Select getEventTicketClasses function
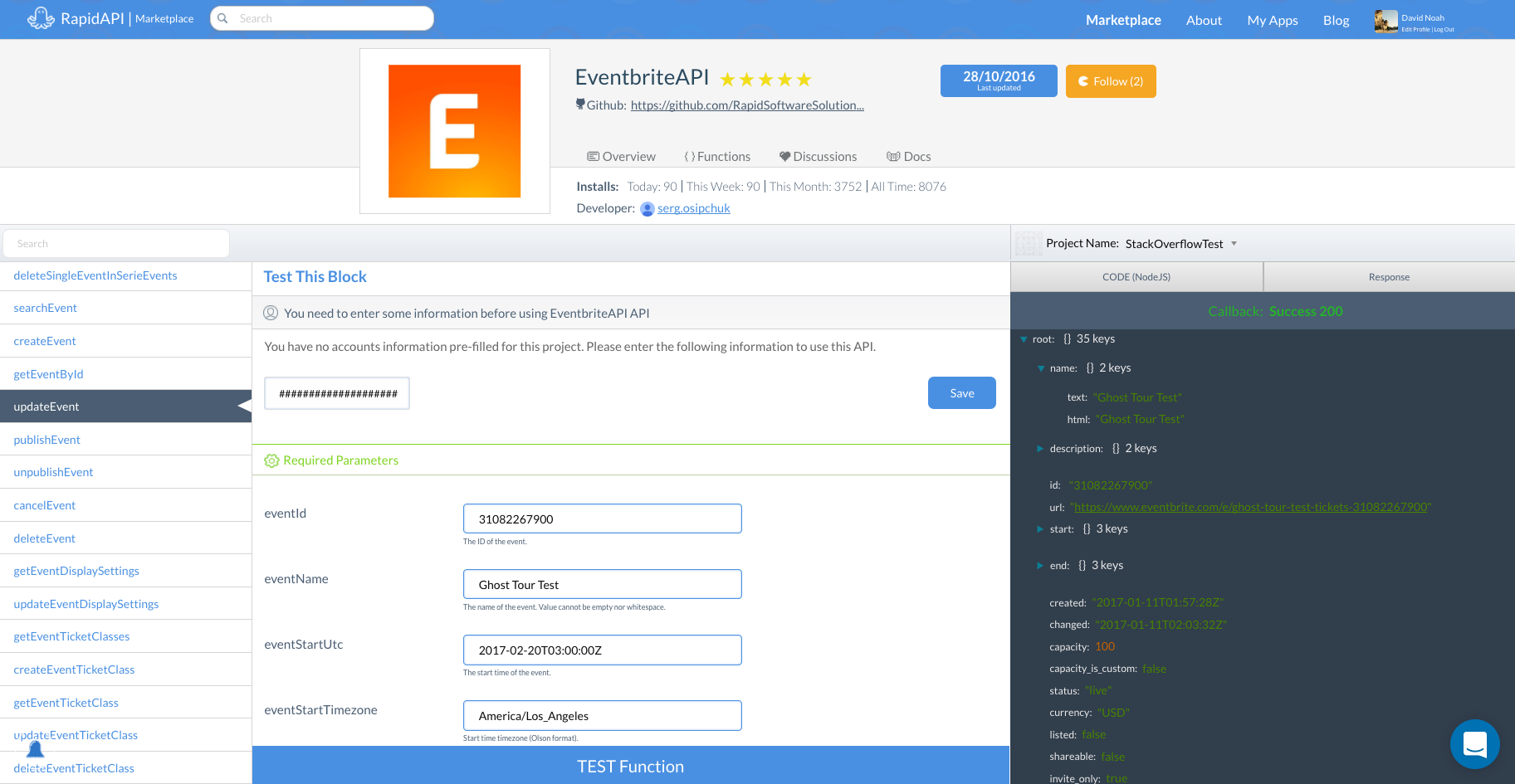1515x784 pixels. point(125,636)
